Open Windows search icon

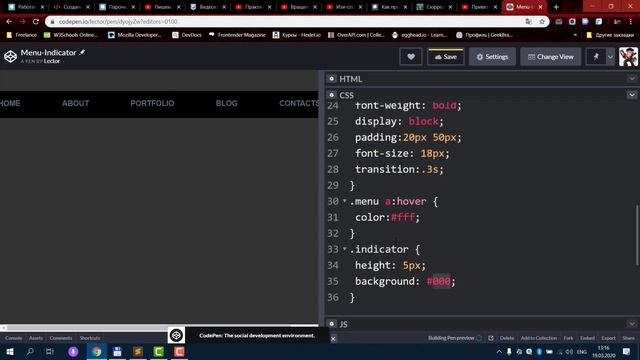coord(30,351)
